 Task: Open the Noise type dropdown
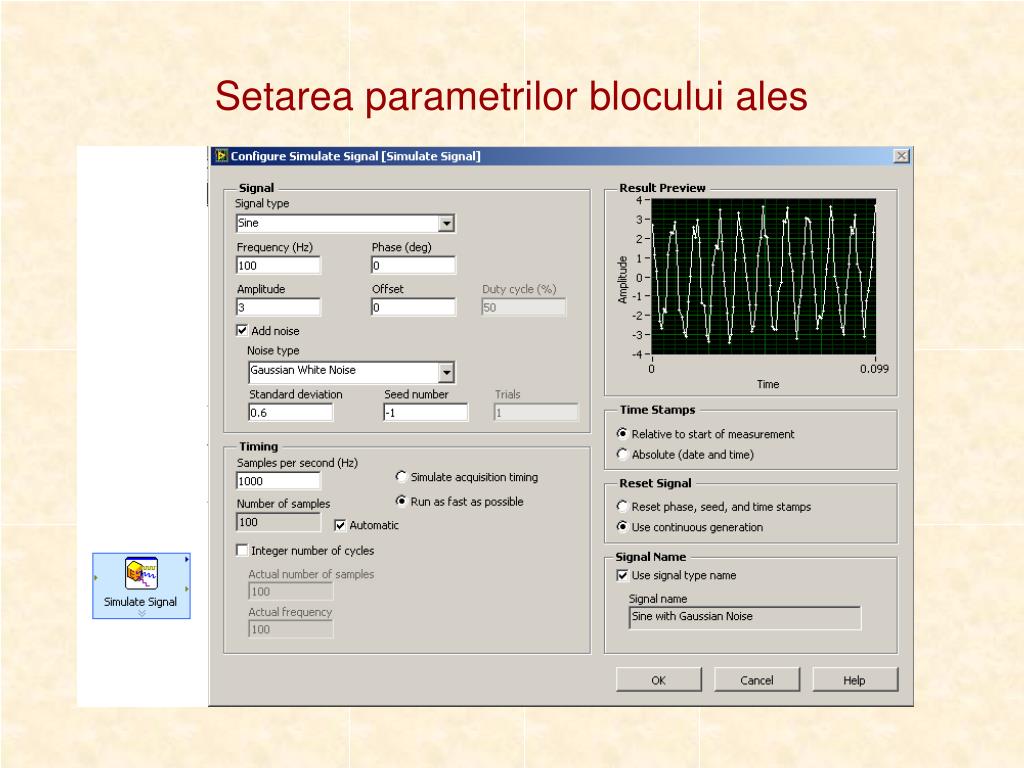pos(446,372)
